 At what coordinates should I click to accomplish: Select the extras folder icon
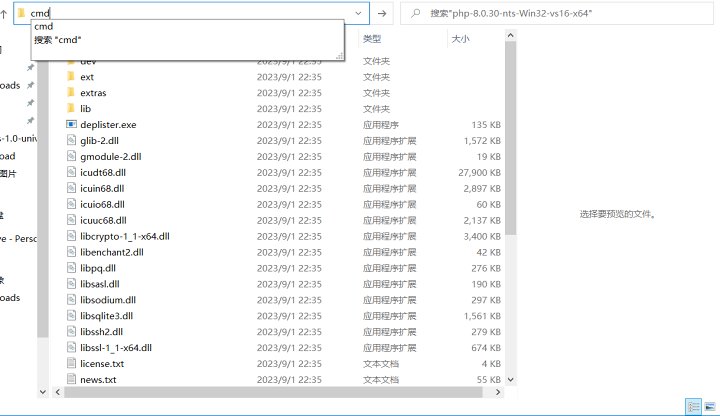click(x=70, y=92)
